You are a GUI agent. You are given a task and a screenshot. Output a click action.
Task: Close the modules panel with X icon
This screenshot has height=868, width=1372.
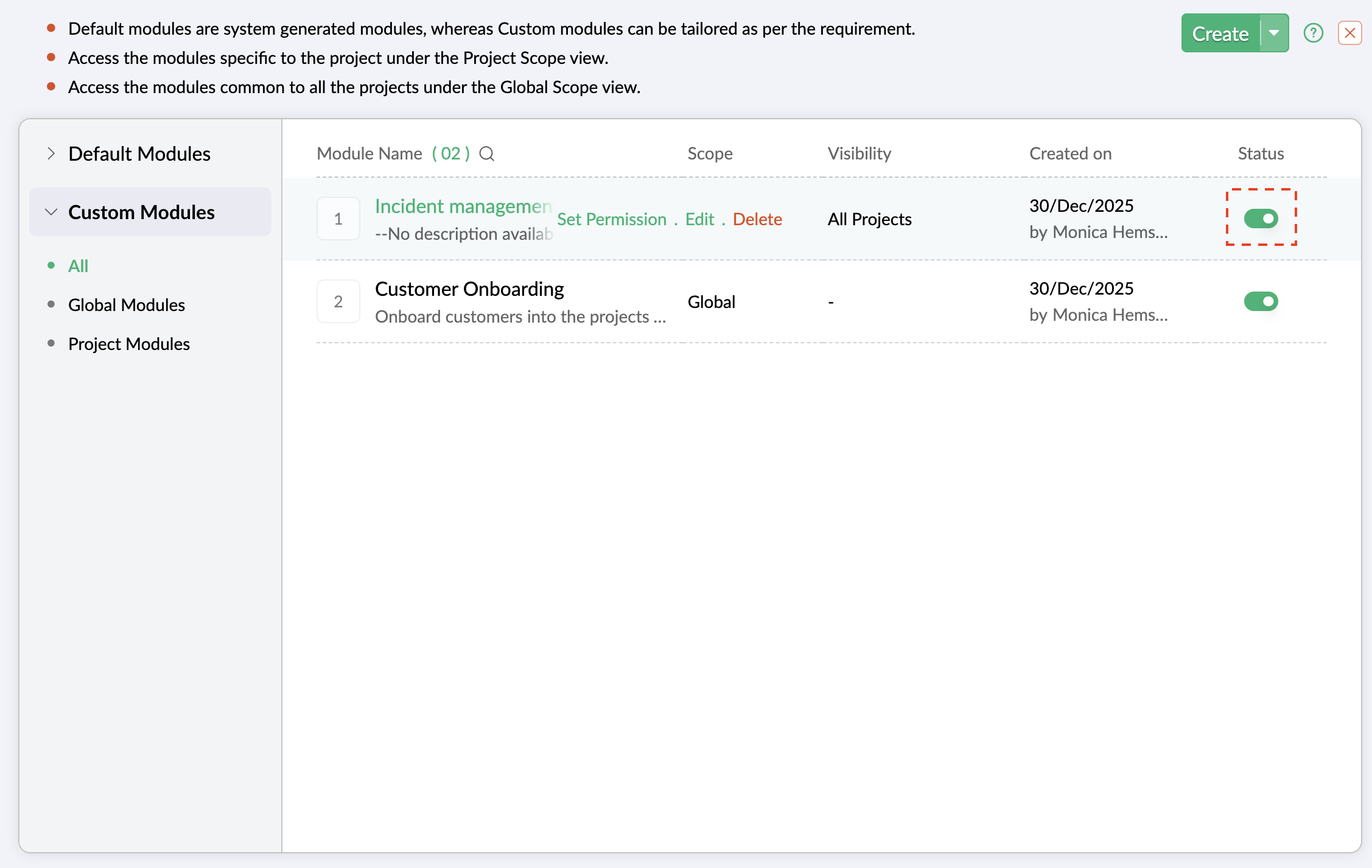(x=1349, y=33)
